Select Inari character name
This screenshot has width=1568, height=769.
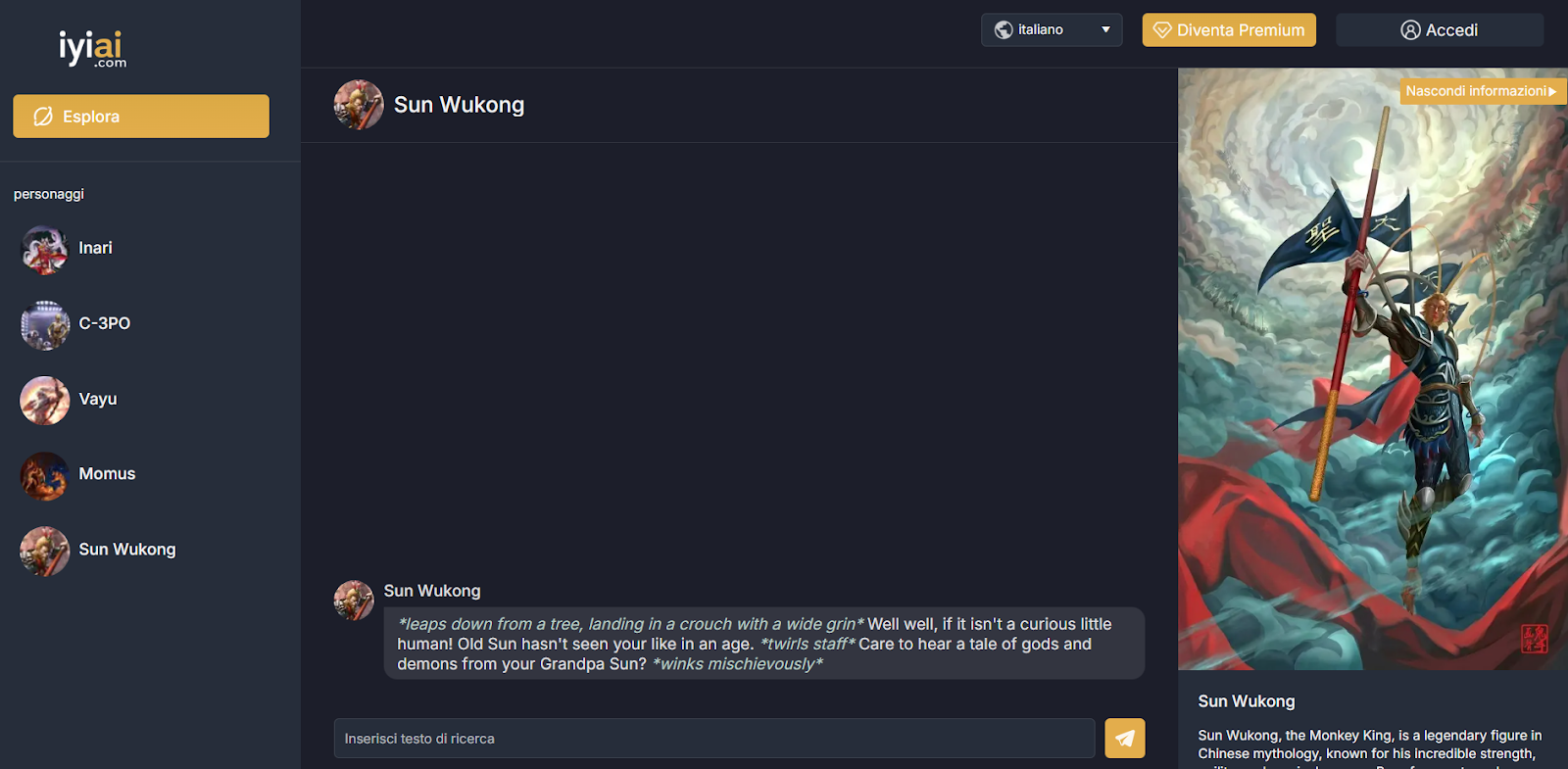click(96, 248)
